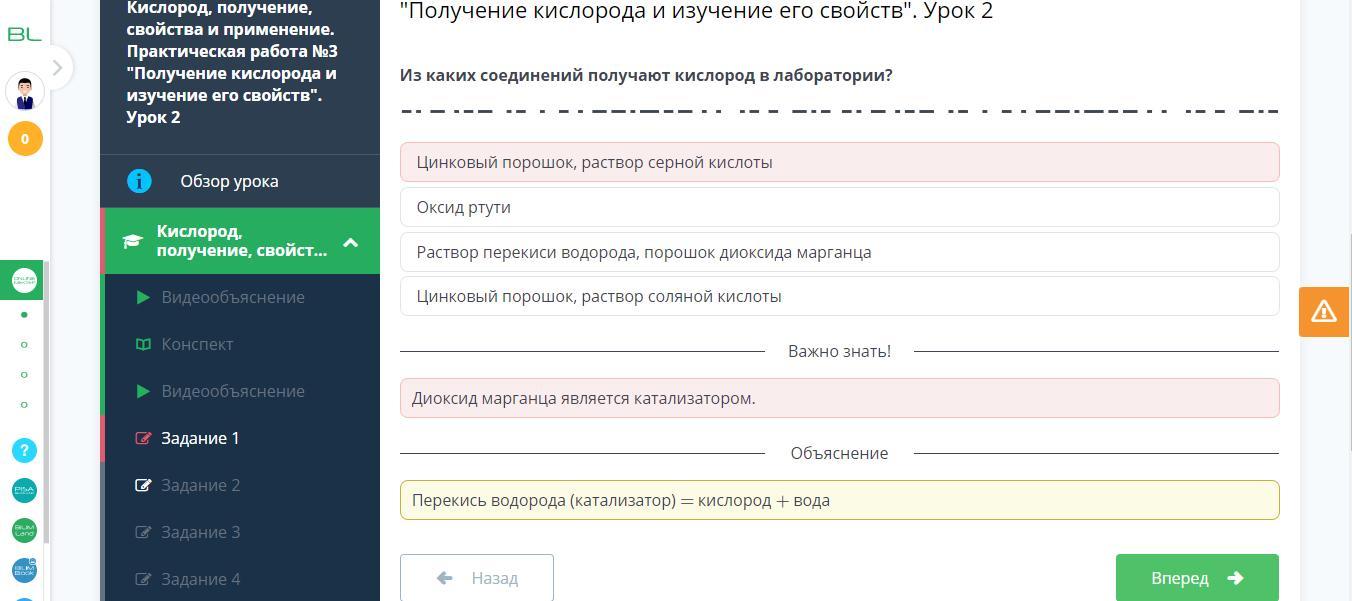Select answer Оксид ртути
Image resolution: width=1352 pixels, height=601 pixels.
839,207
